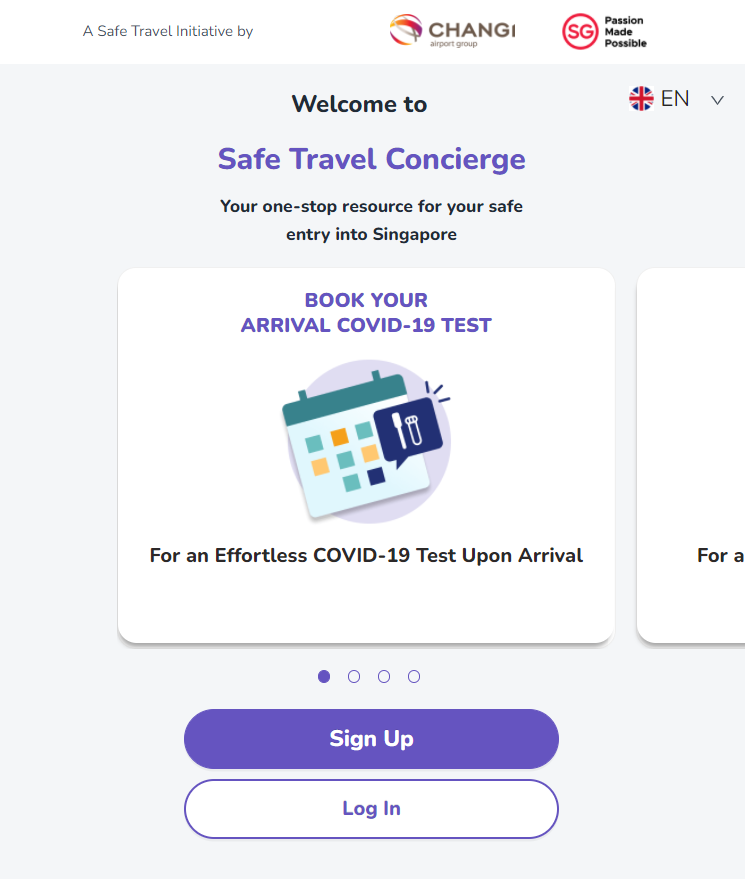Select the first carousel dot indicator

[324, 677]
